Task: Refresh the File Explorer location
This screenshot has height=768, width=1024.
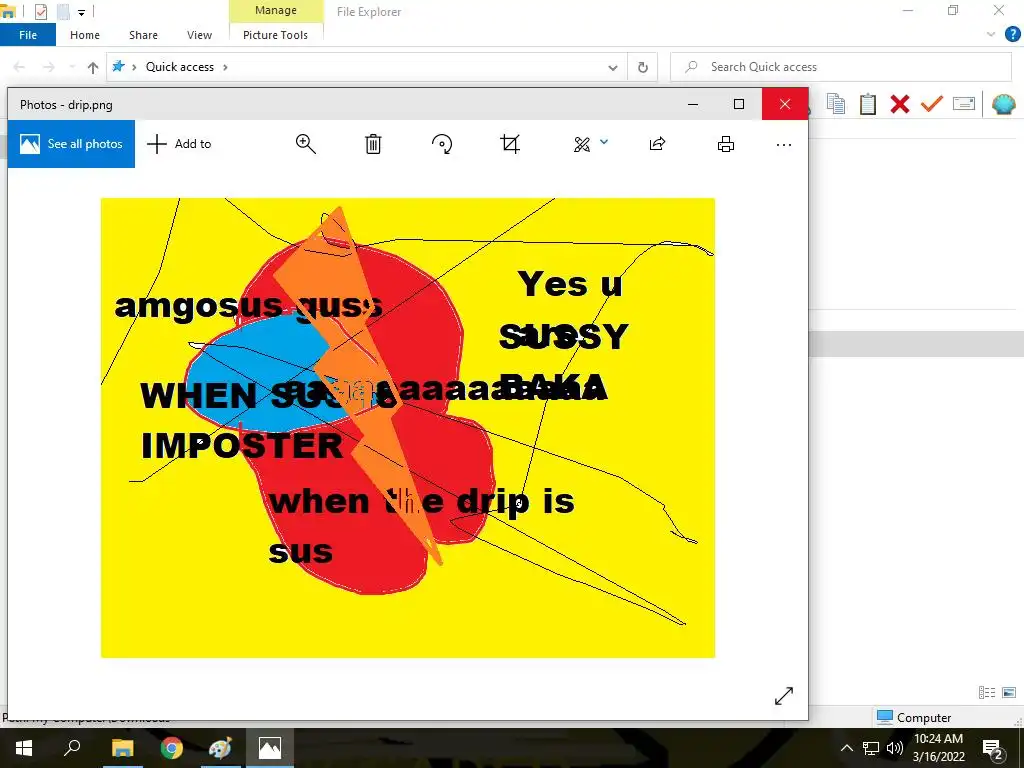Action: (643, 67)
